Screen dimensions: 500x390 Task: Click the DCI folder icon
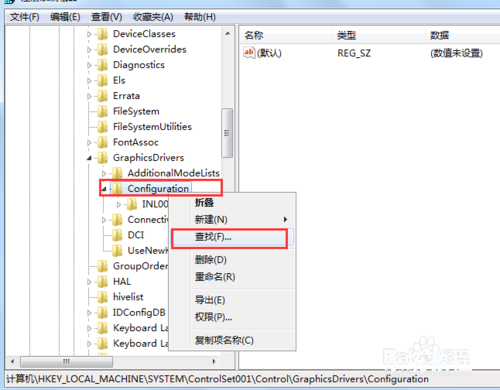[x=117, y=235]
